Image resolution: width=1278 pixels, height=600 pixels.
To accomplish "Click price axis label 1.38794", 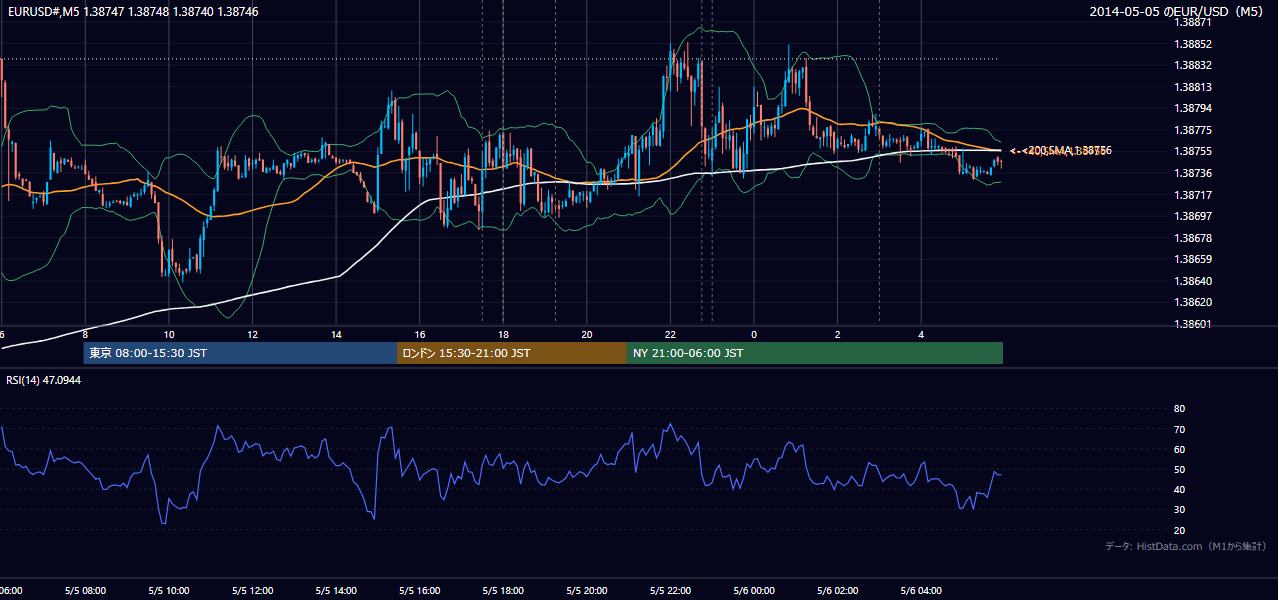I will [x=1192, y=108].
